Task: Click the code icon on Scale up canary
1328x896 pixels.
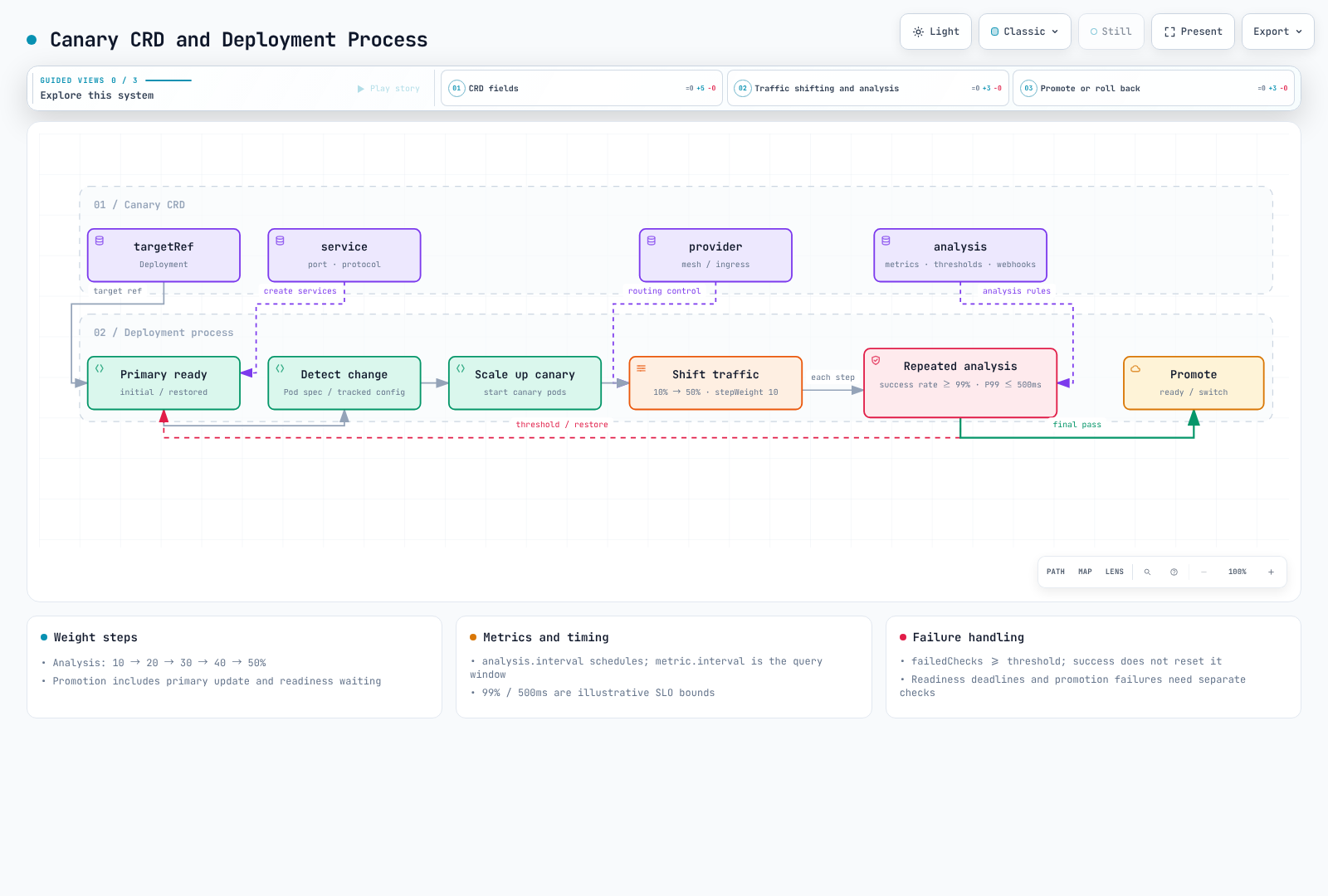Action: pos(461,368)
